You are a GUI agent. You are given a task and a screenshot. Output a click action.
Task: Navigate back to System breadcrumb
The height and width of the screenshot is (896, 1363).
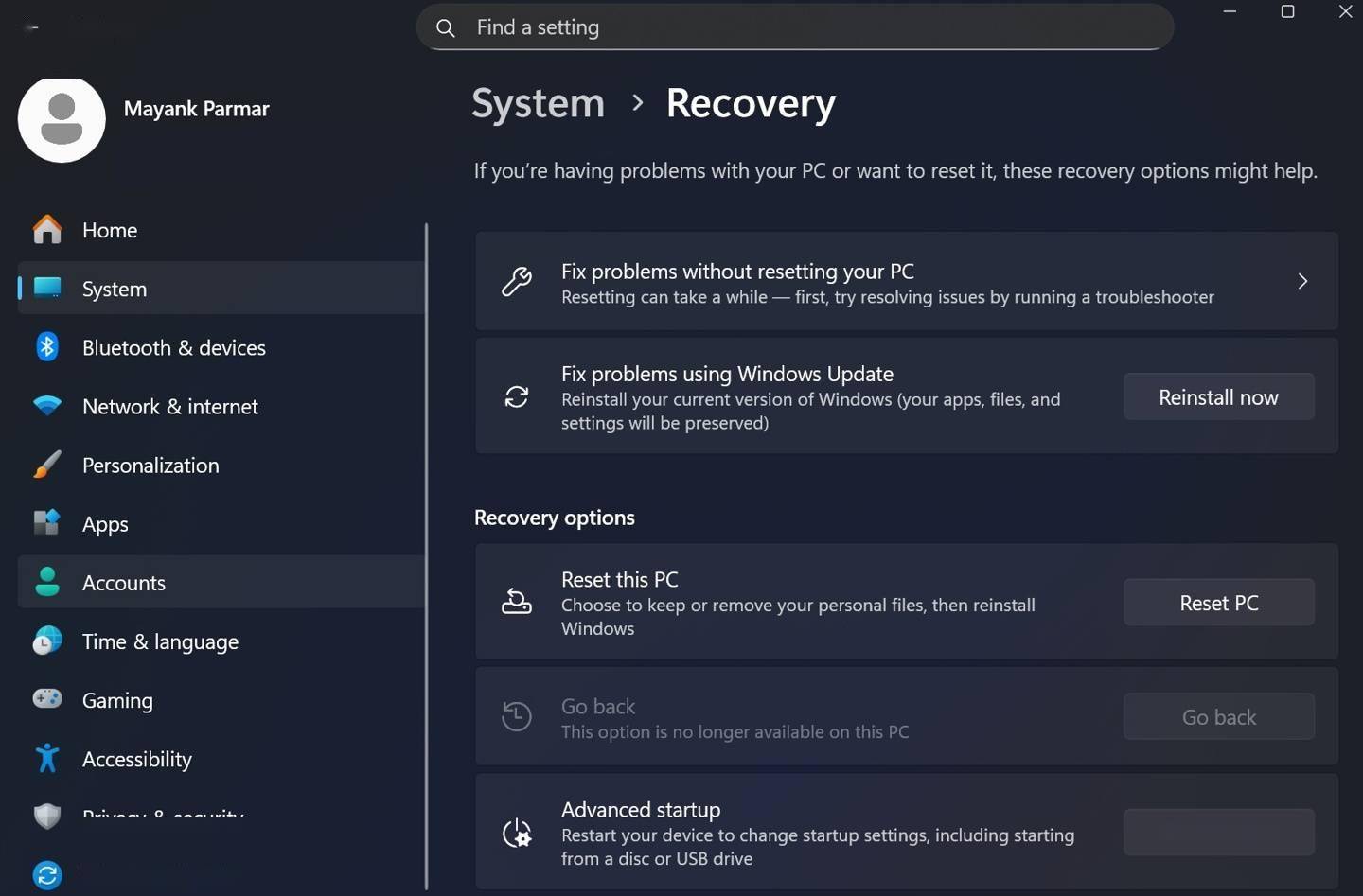pyautogui.click(x=538, y=103)
